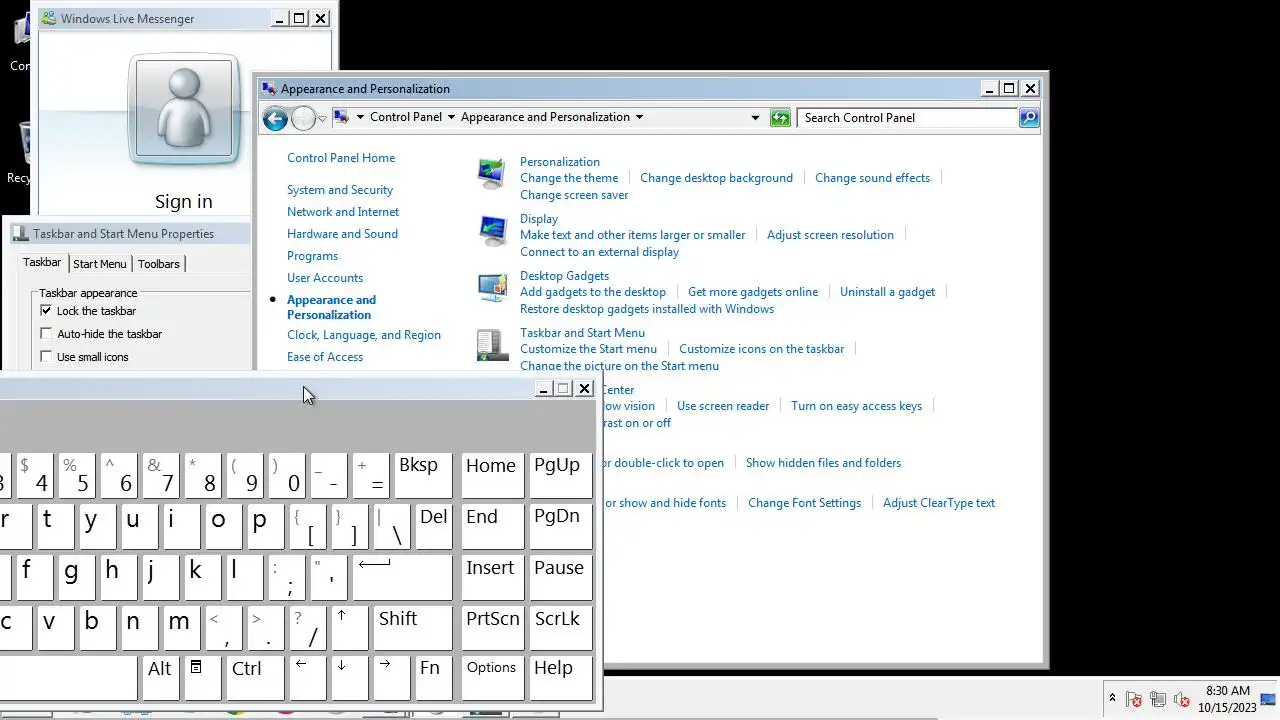
Task: Click Customize icons on the taskbar link
Action: point(761,349)
